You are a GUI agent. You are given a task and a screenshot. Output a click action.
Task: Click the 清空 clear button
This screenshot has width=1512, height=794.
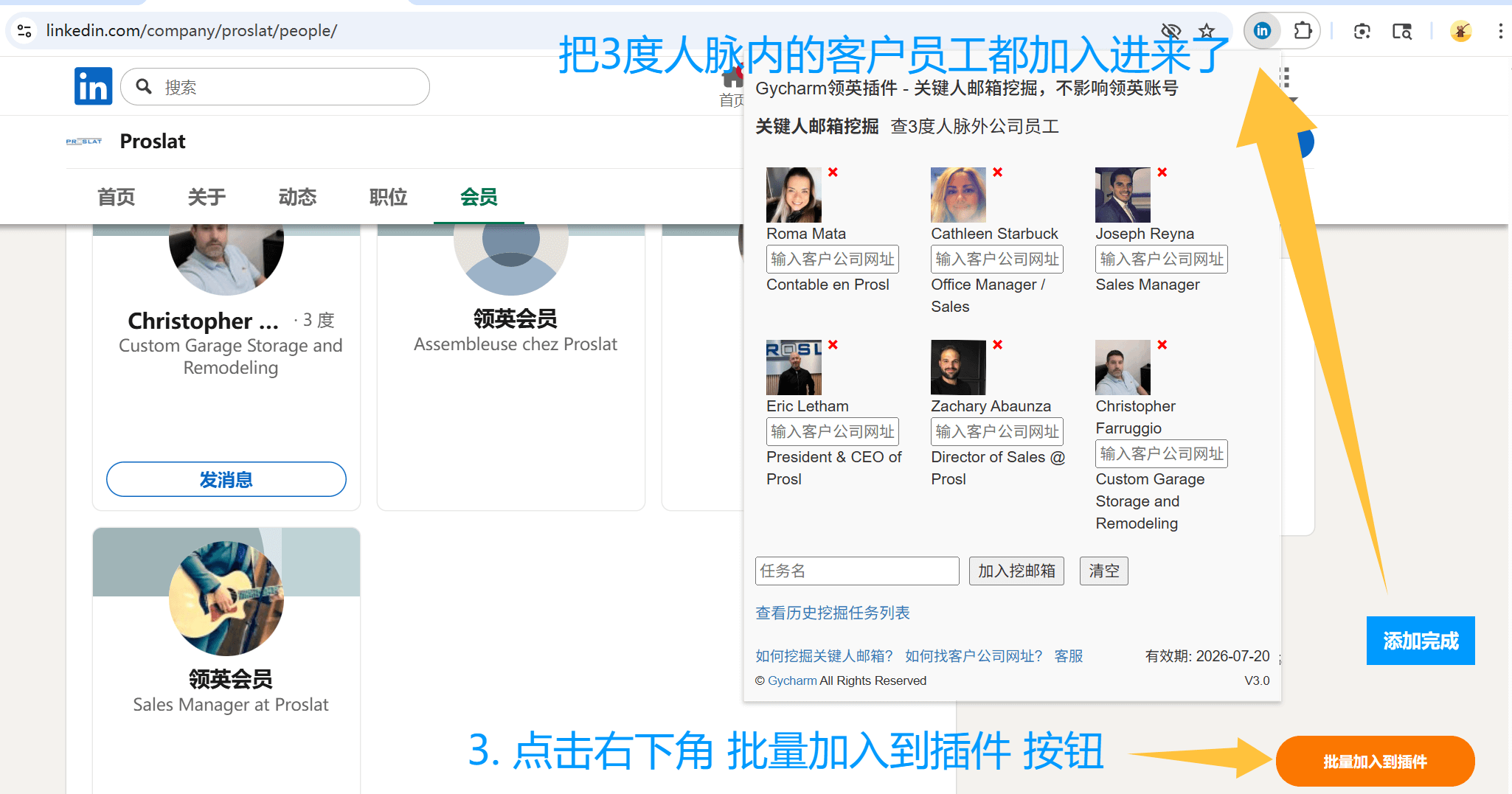point(1104,571)
